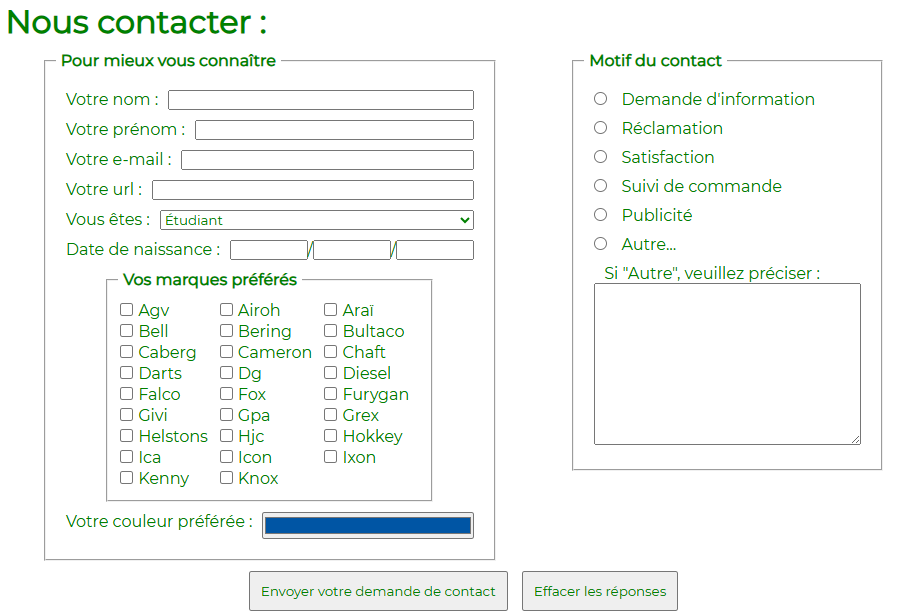Select the Autre... radio option
917x615 pixels.
601,244
